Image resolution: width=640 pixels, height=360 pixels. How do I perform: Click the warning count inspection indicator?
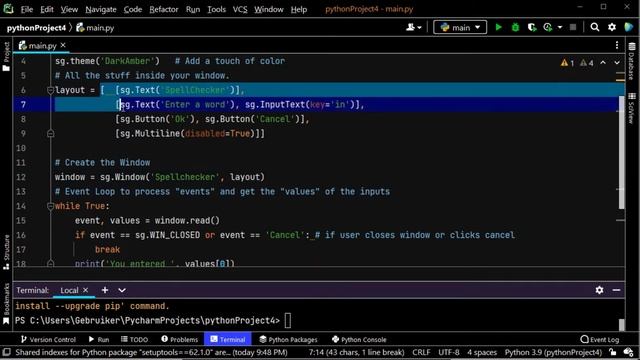[x=567, y=63]
